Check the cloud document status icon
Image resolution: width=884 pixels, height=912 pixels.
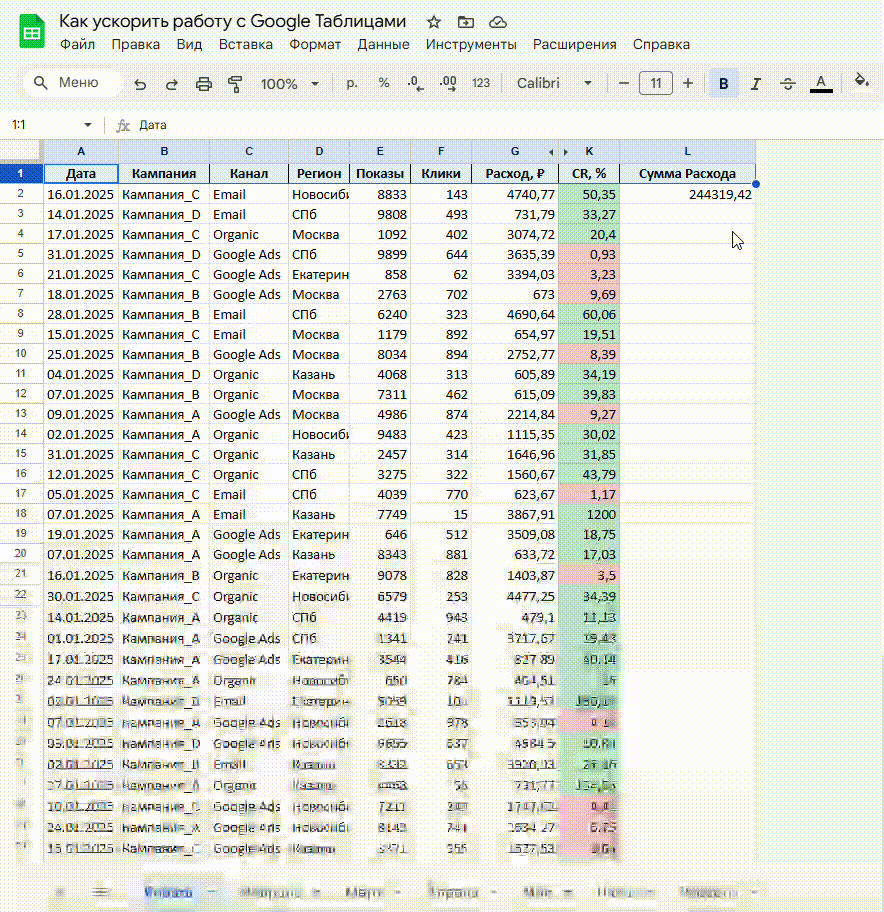point(498,22)
